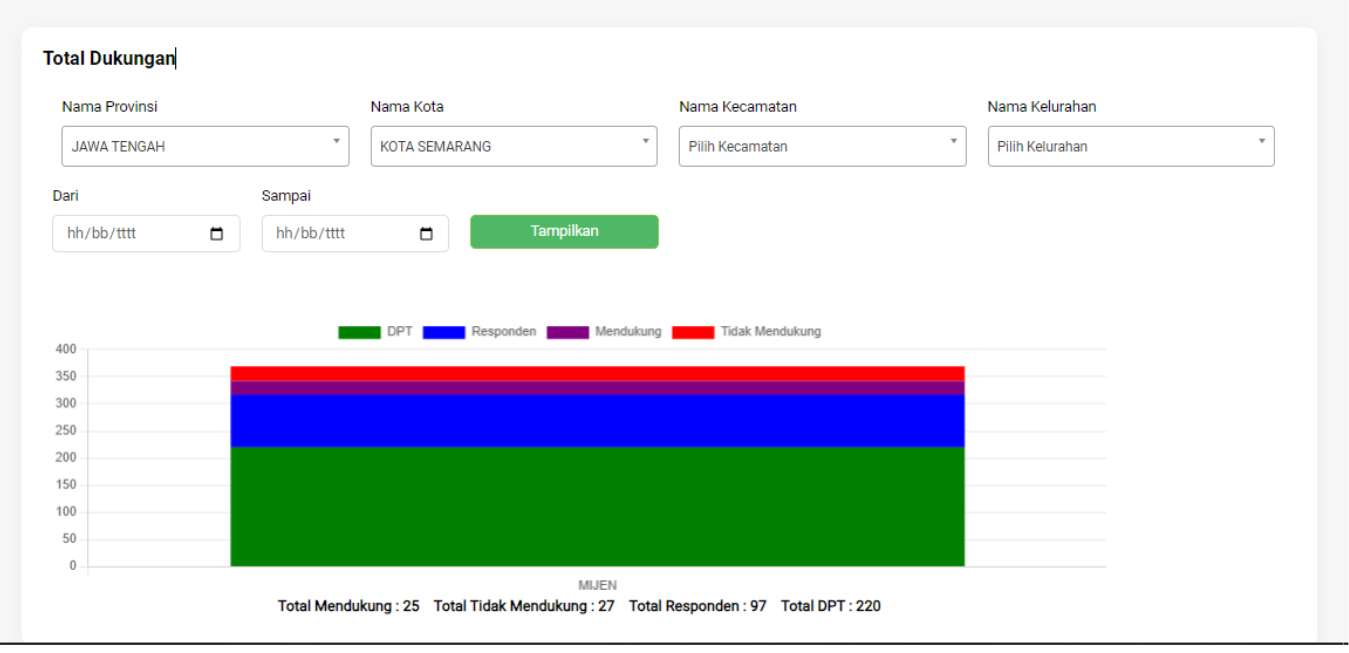Click calendar picker icon in Sampai field

click(x=426, y=234)
